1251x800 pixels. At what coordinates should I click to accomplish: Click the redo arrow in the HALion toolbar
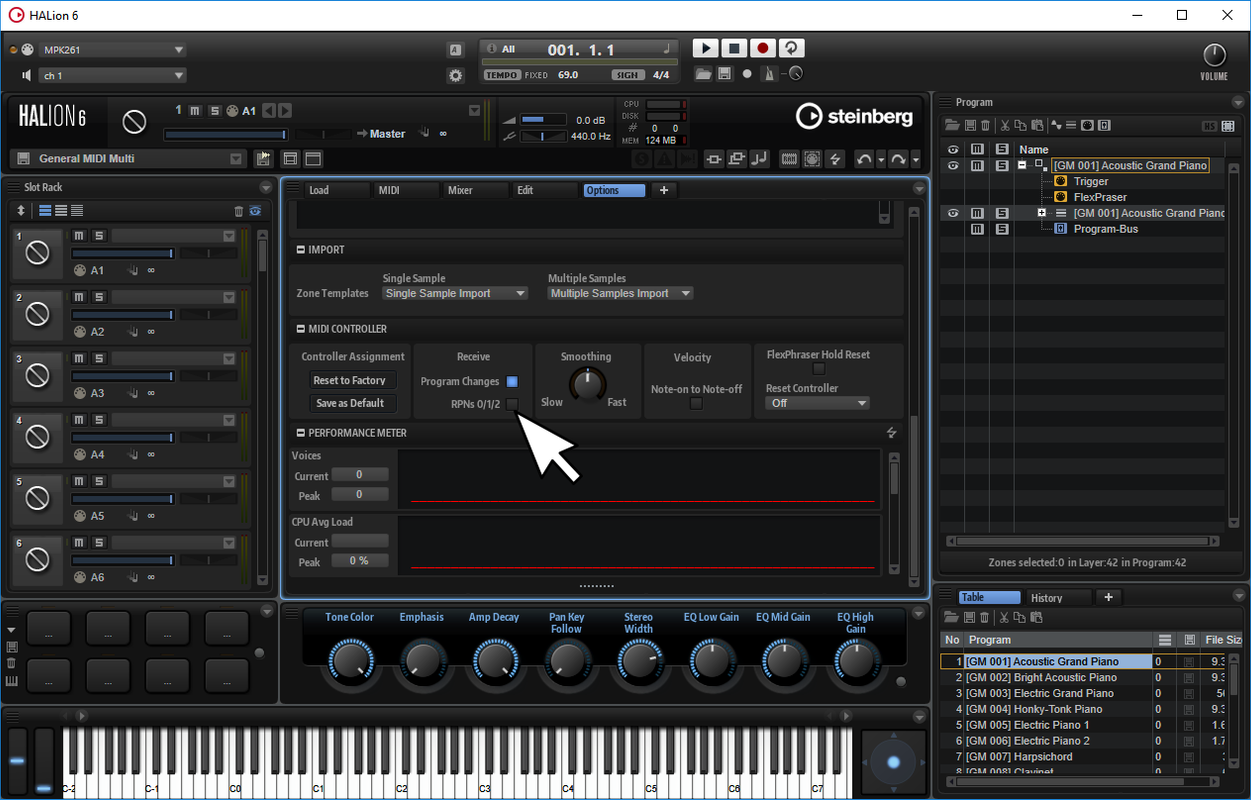click(x=898, y=159)
